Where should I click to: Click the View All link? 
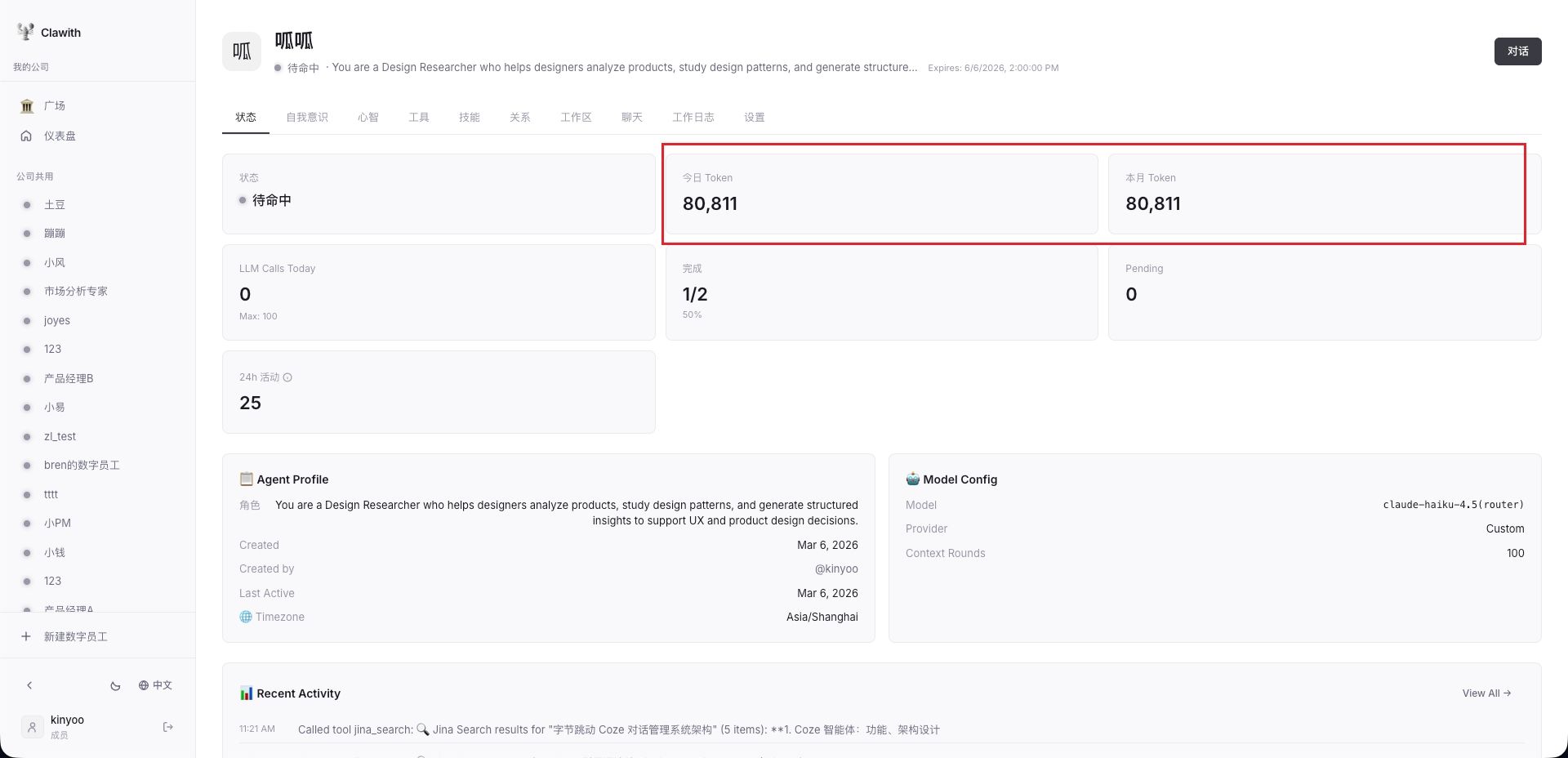[1486, 693]
